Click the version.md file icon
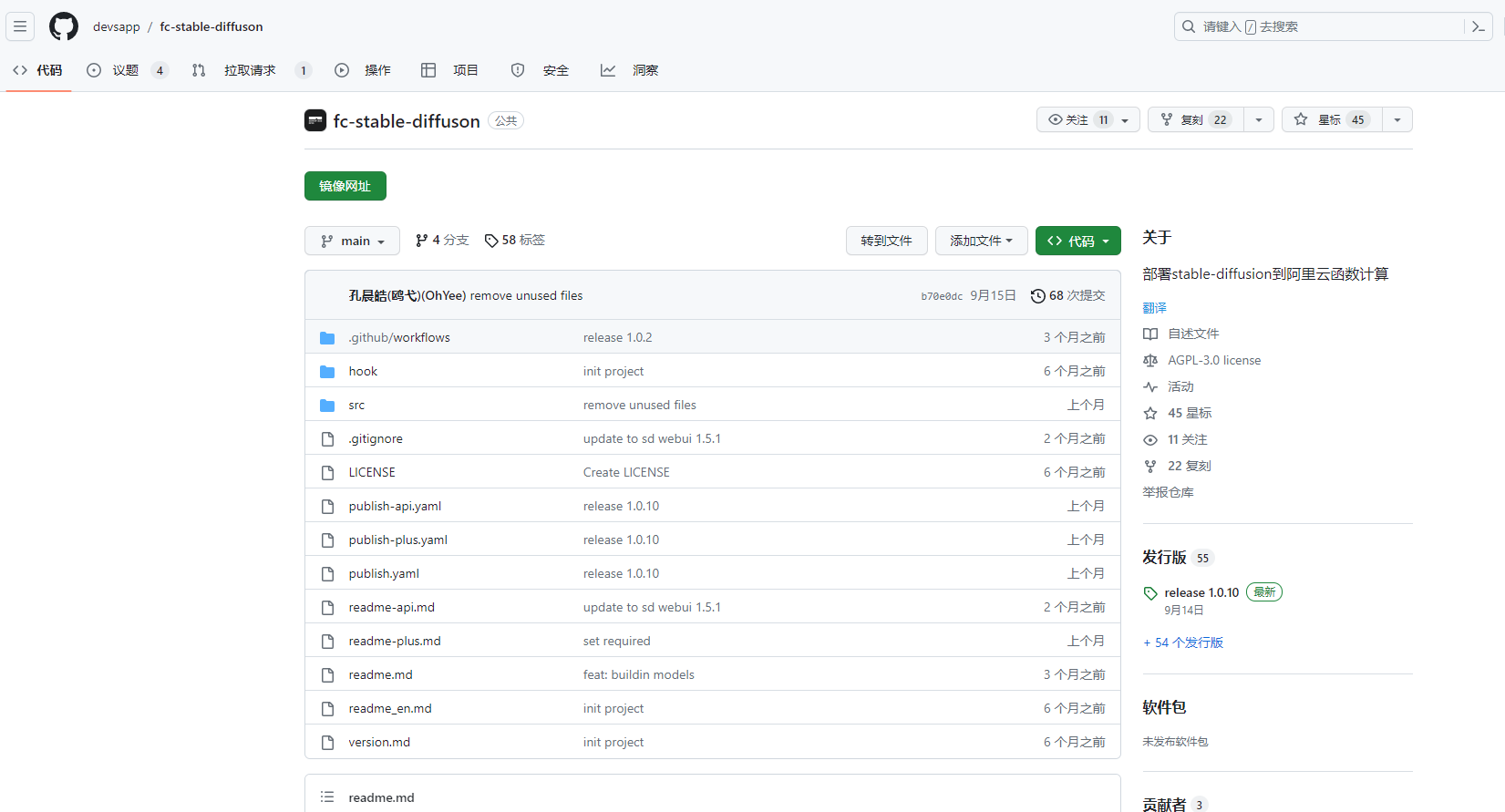Viewport: 1505px width, 812px height. click(327, 743)
